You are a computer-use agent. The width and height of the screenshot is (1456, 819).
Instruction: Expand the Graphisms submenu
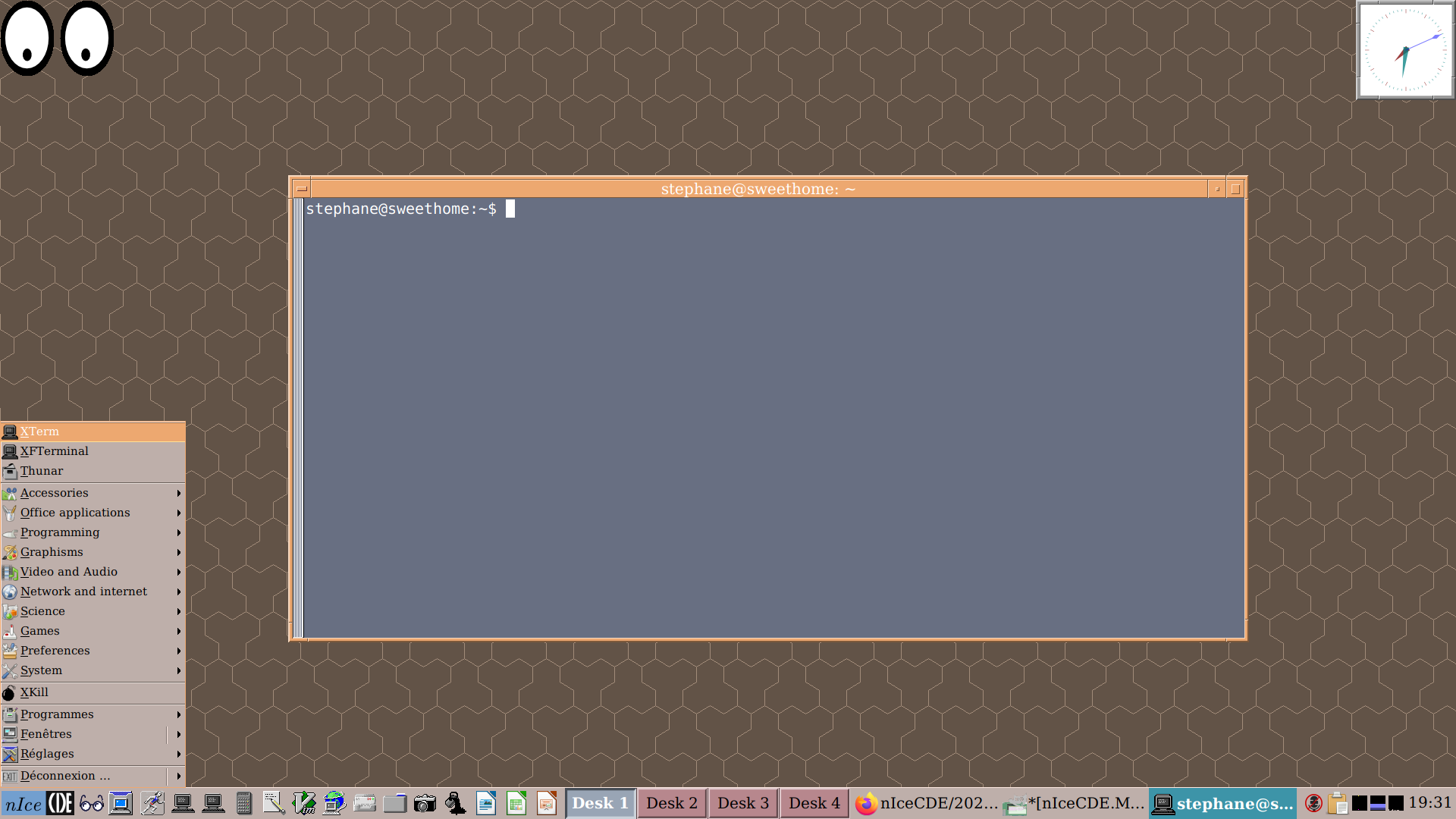pos(93,552)
